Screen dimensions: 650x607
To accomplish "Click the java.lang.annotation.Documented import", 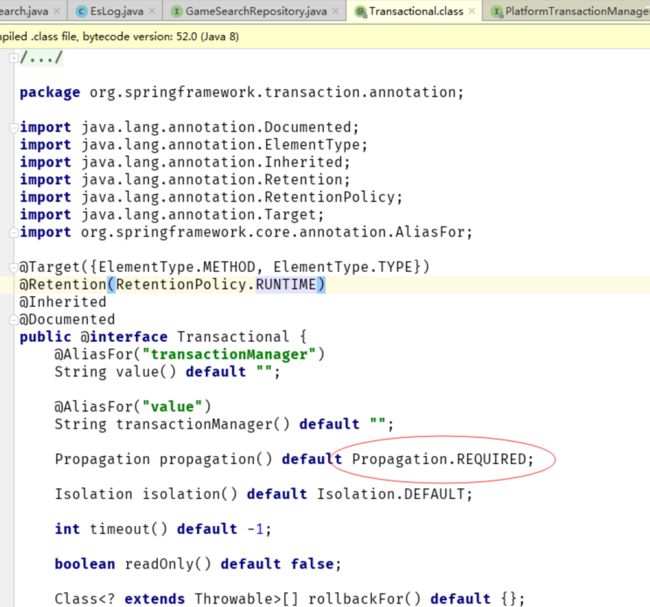I will pyautogui.click(x=216, y=127).
